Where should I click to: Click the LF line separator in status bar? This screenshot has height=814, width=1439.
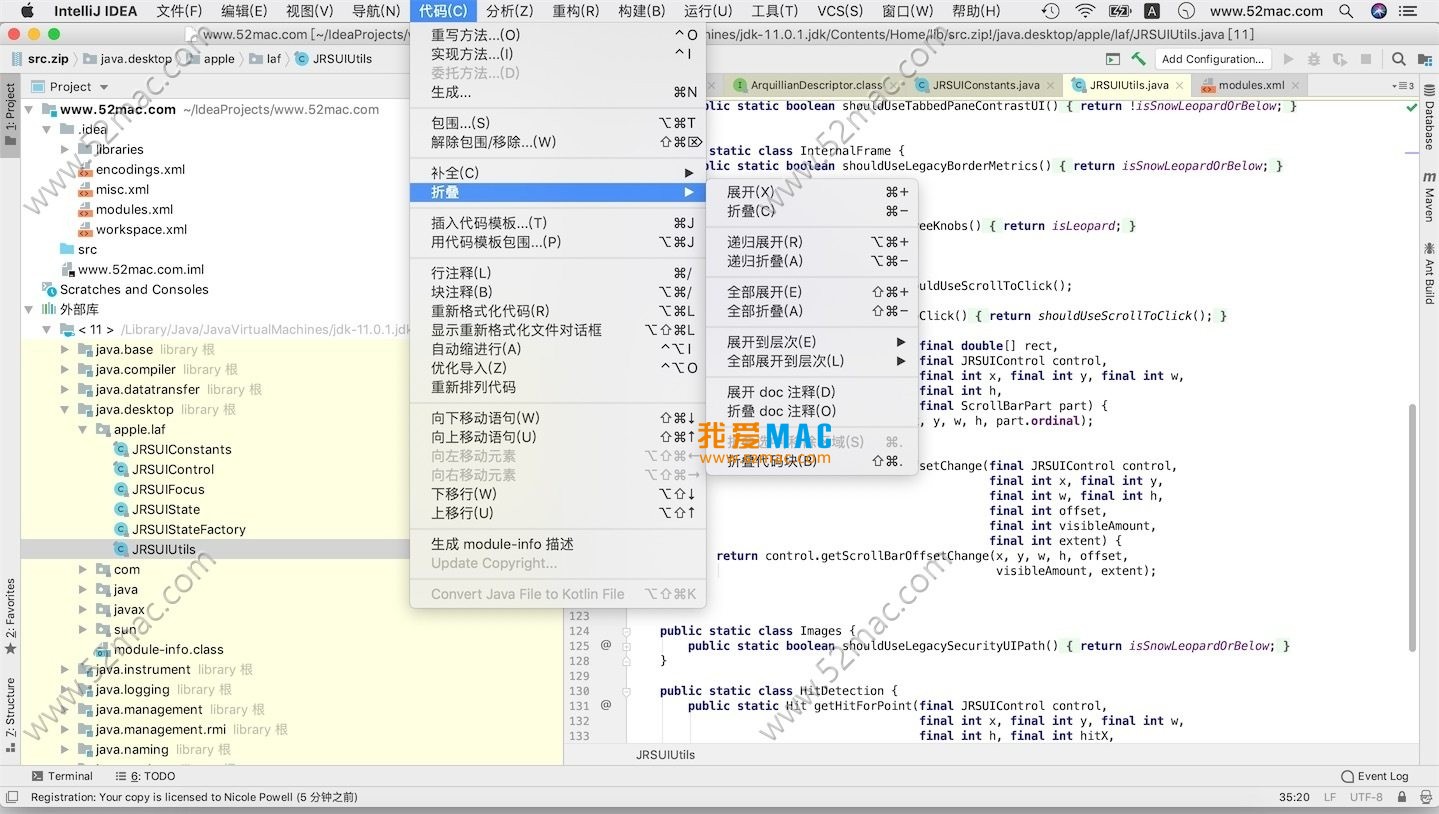pyautogui.click(x=1330, y=797)
